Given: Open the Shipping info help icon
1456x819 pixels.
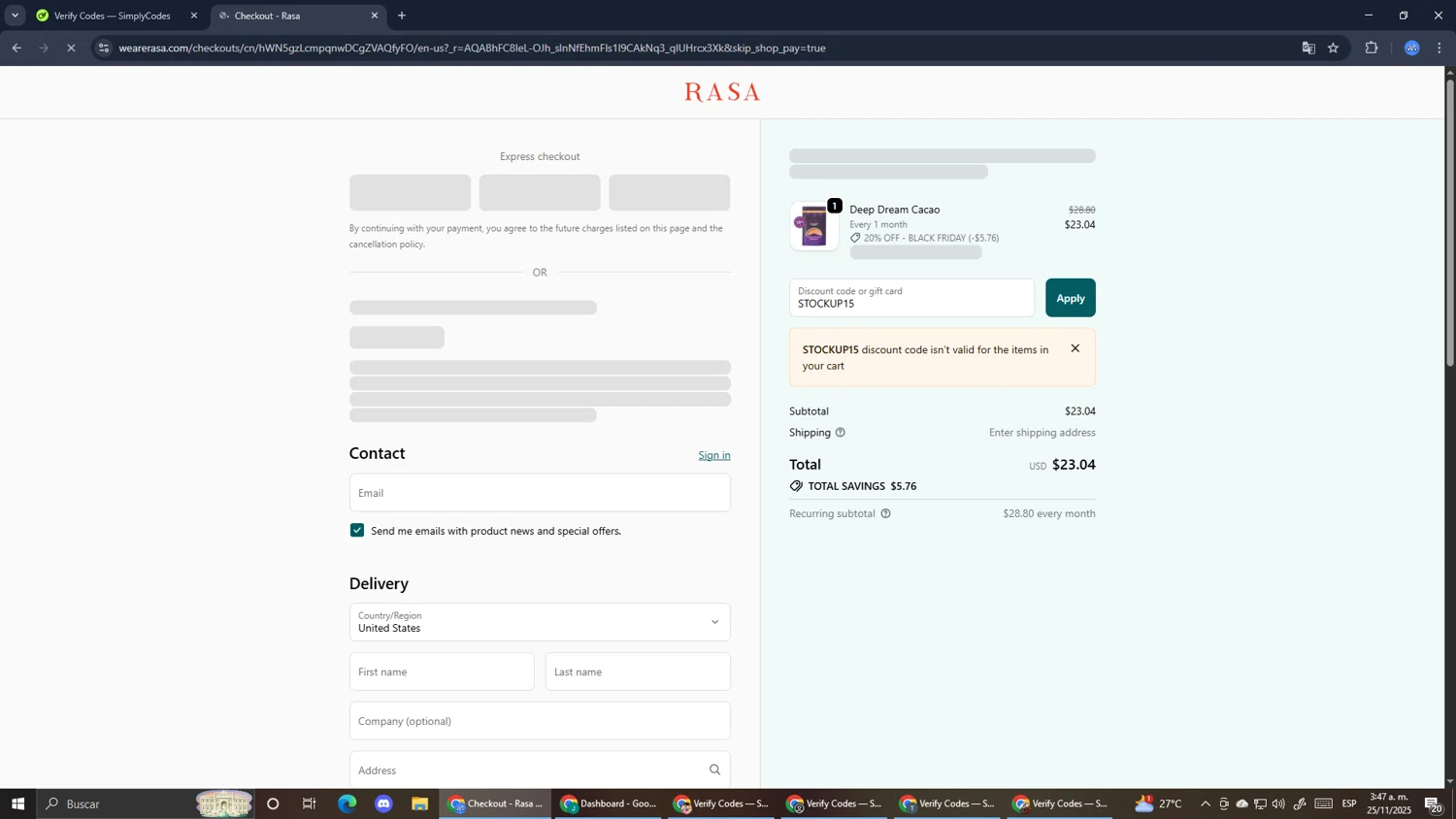Looking at the screenshot, I should 841,433.
